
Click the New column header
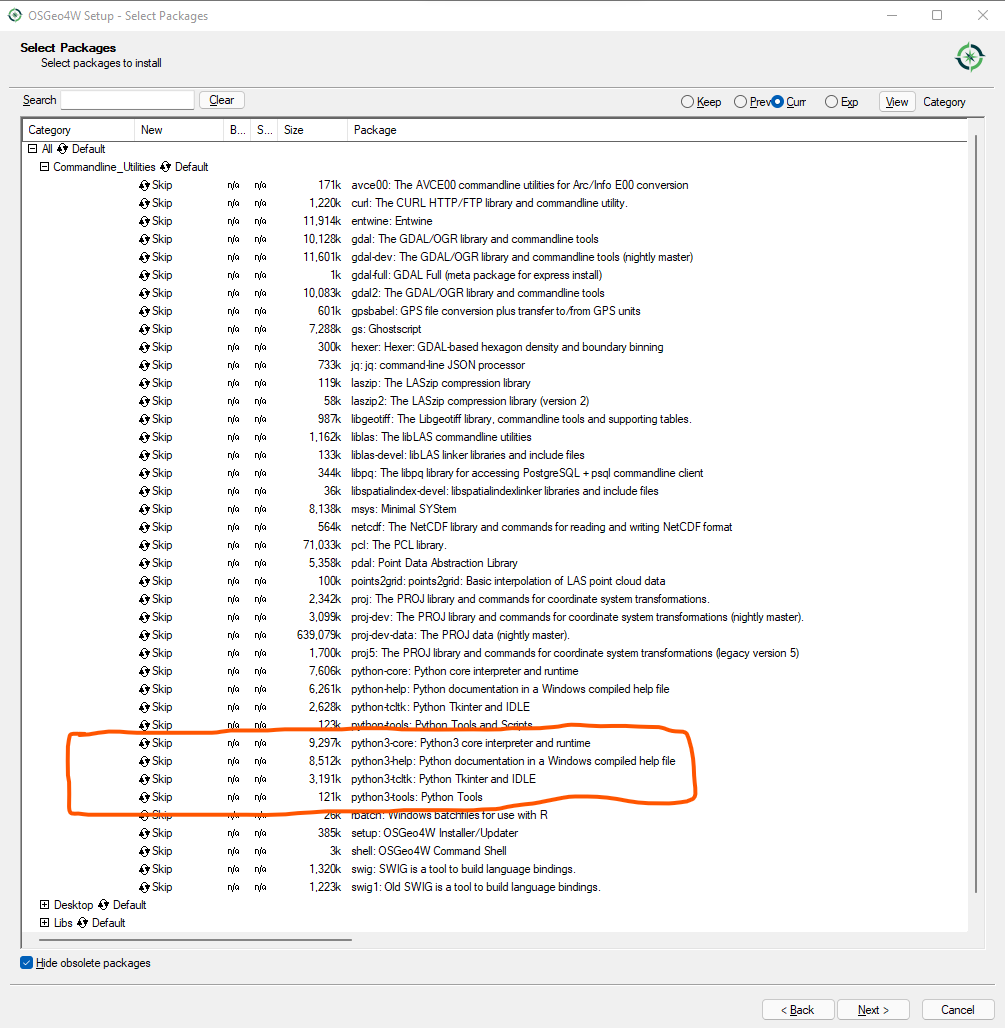click(179, 130)
